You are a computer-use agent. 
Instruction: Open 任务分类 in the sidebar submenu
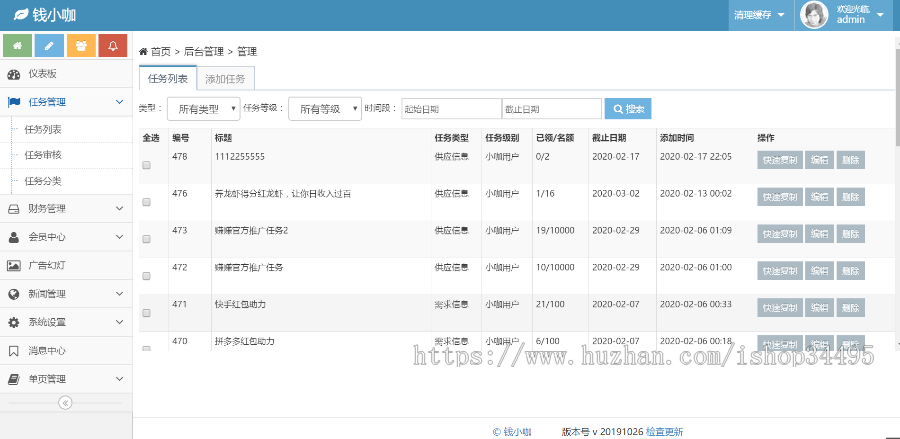pyautogui.click(x=43, y=181)
